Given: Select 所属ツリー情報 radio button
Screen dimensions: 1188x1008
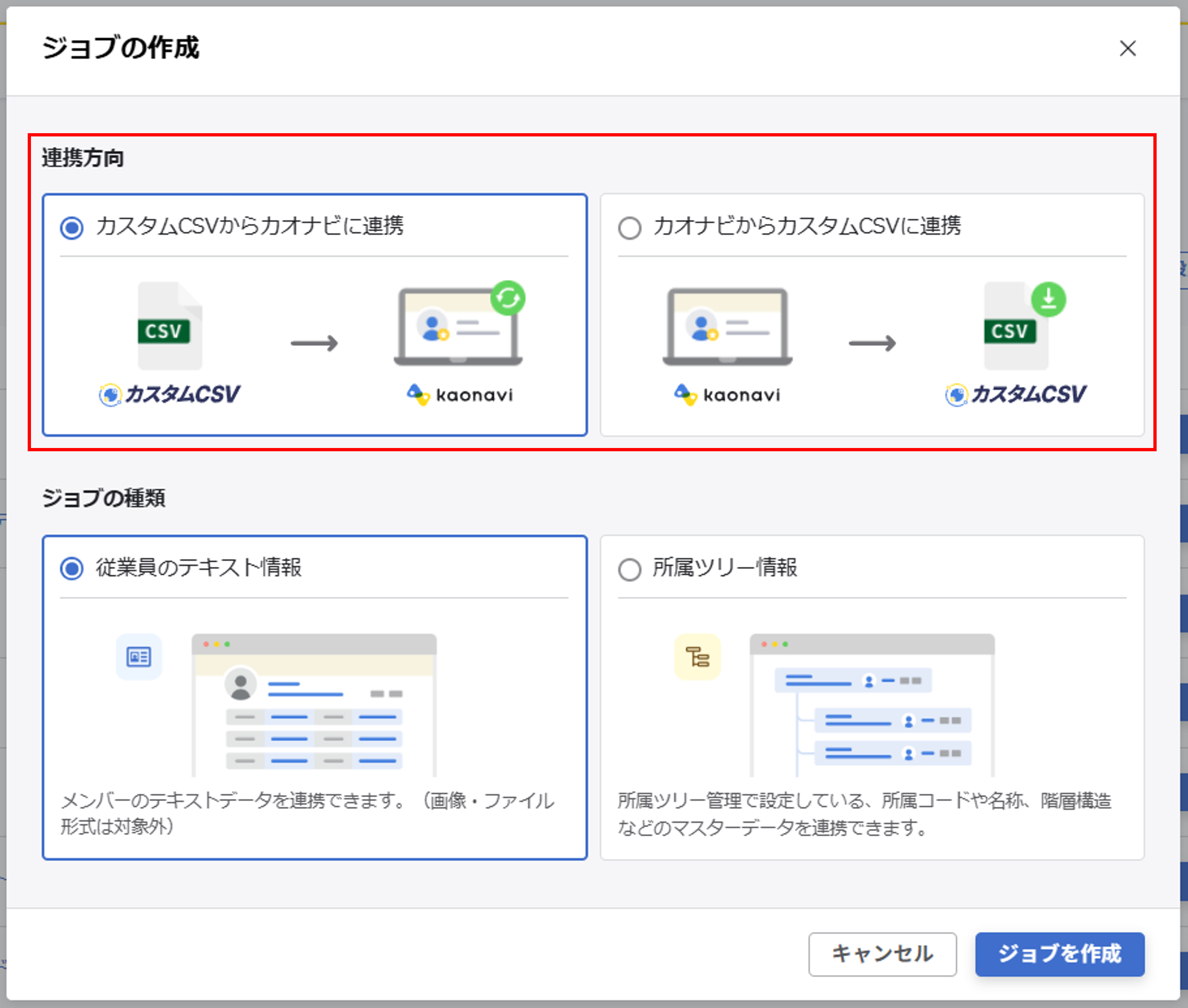Looking at the screenshot, I should [x=629, y=569].
